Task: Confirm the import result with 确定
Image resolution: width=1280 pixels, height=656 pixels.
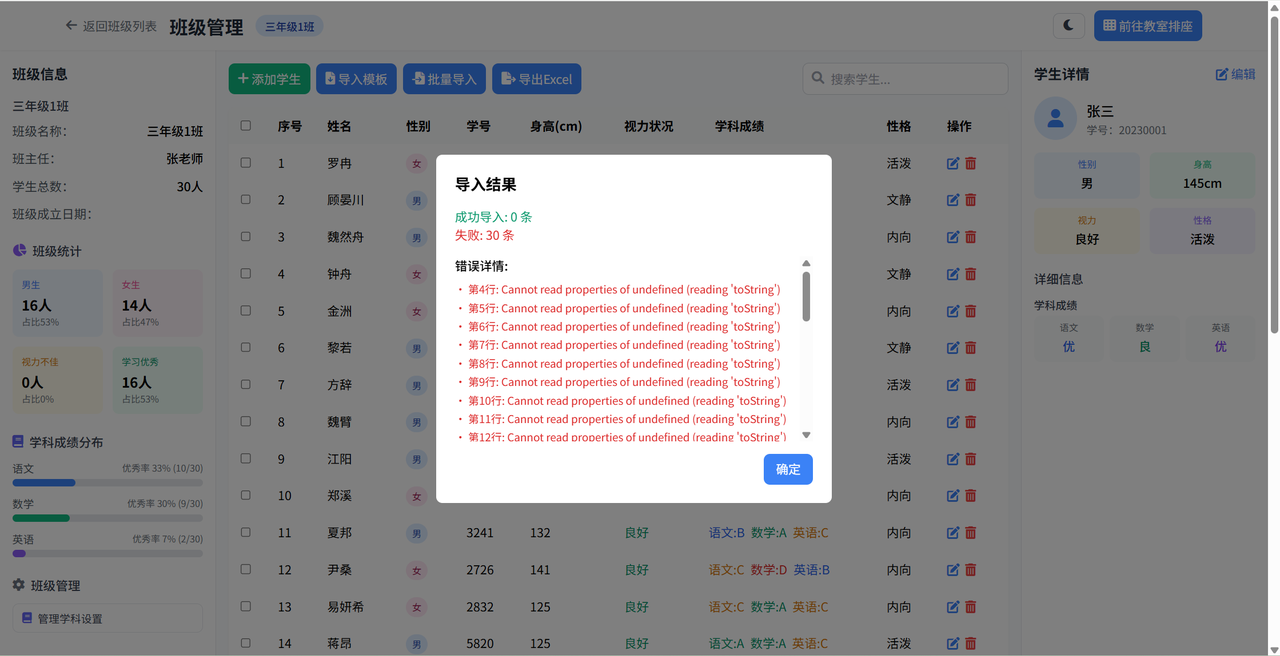Action: [788, 469]
